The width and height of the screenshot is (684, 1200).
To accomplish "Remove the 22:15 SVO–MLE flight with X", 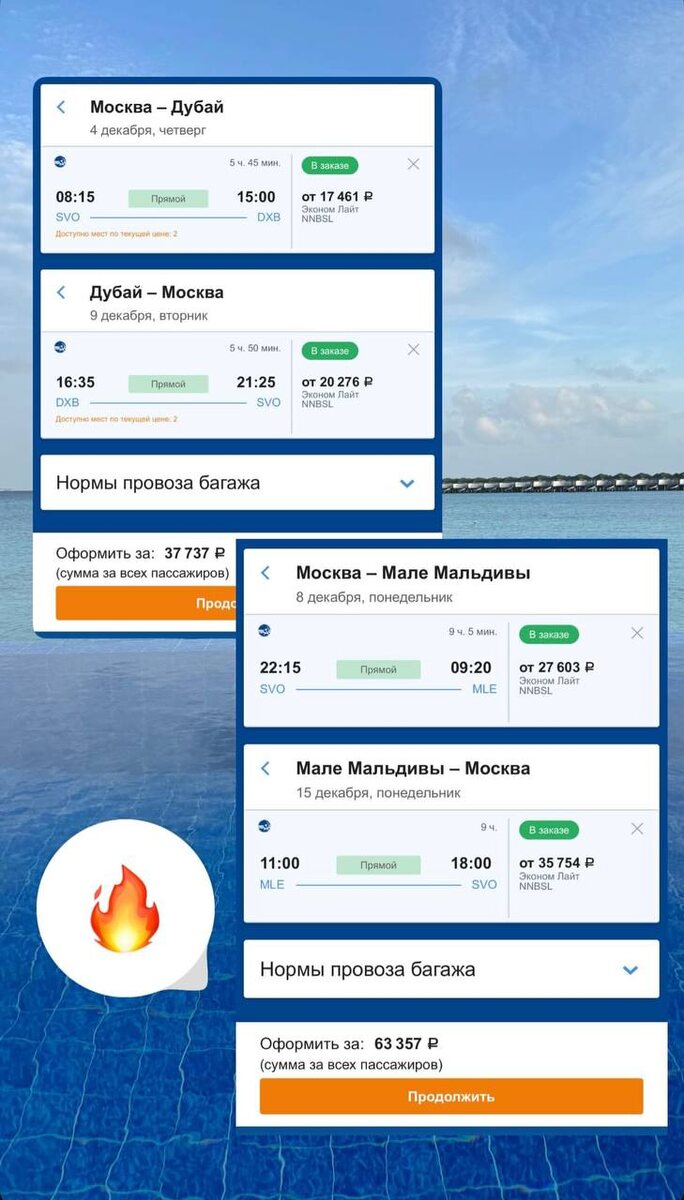I will click(x=637, y=633).
